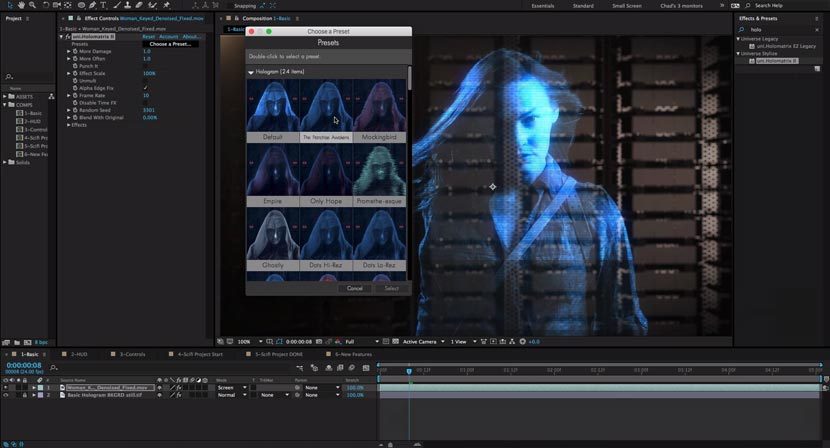Click the About link in Effect Controls
The image size is (830, 448).
[x=191, y=37]
